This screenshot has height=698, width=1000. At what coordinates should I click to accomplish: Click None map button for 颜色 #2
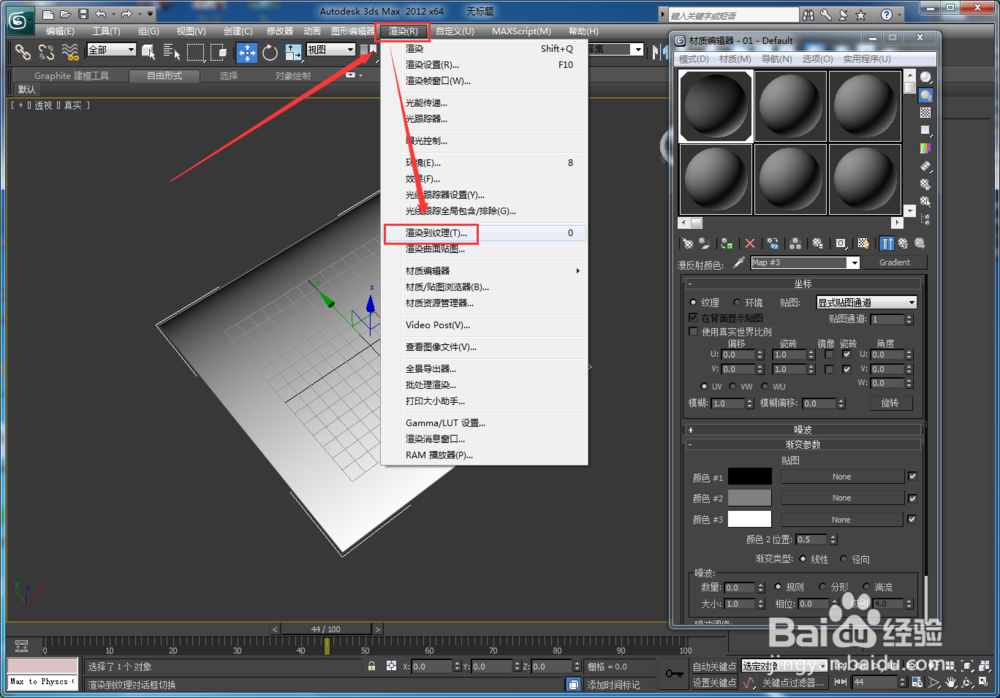tap(841, 498)
